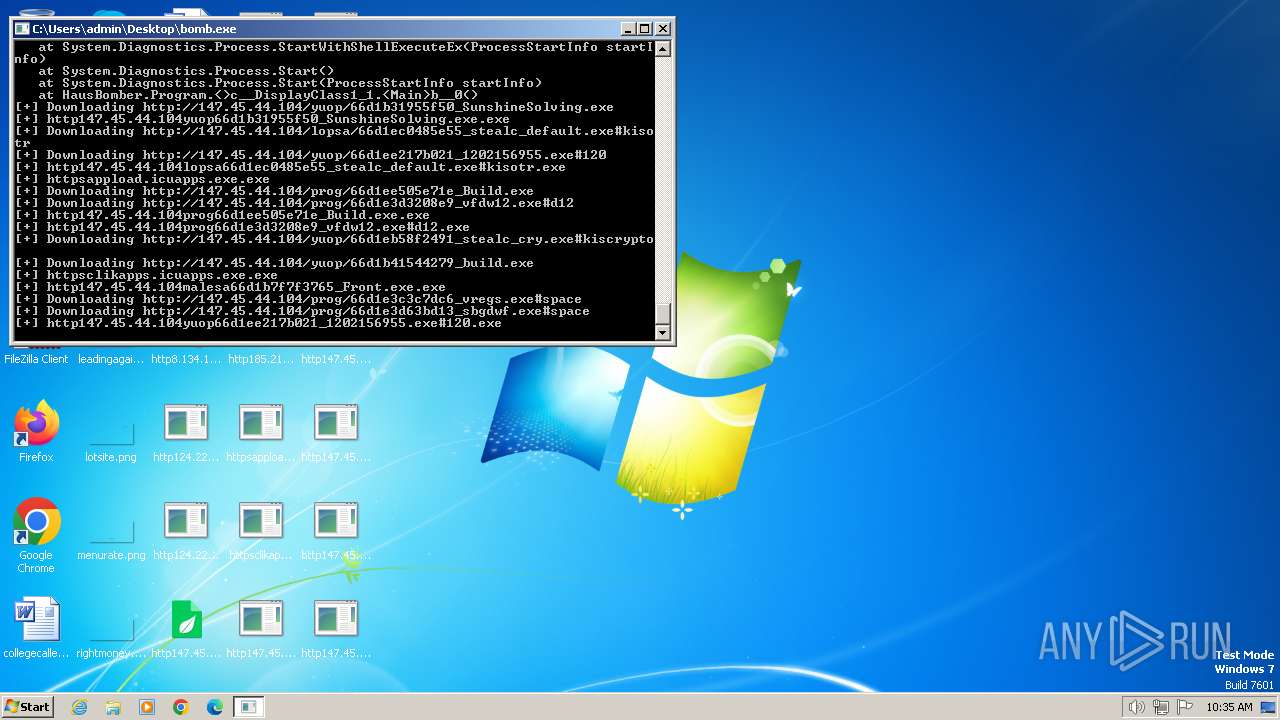Image resolution: width=1280 pixels, height=720 pixels.
Task: Click the FileZilla Client desktop label
Action: point(36,359)
